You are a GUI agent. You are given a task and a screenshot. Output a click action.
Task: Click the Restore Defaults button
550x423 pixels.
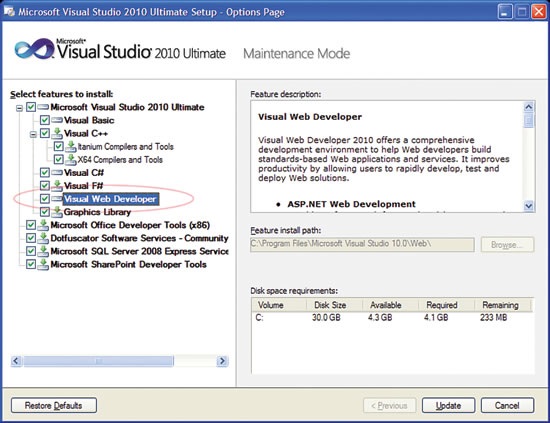coord(54,405)
